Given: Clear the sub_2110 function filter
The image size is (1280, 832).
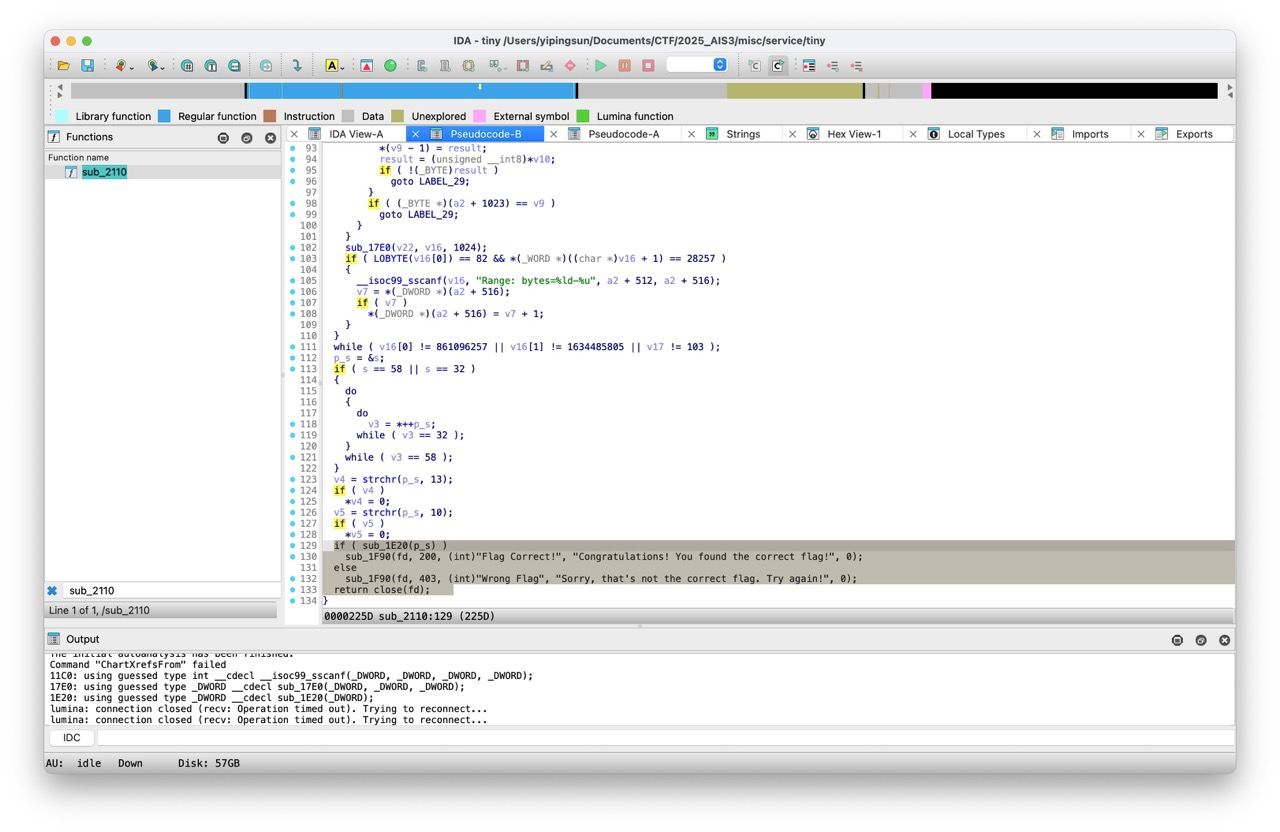Looking at the screenshot, I should [53, 591].
